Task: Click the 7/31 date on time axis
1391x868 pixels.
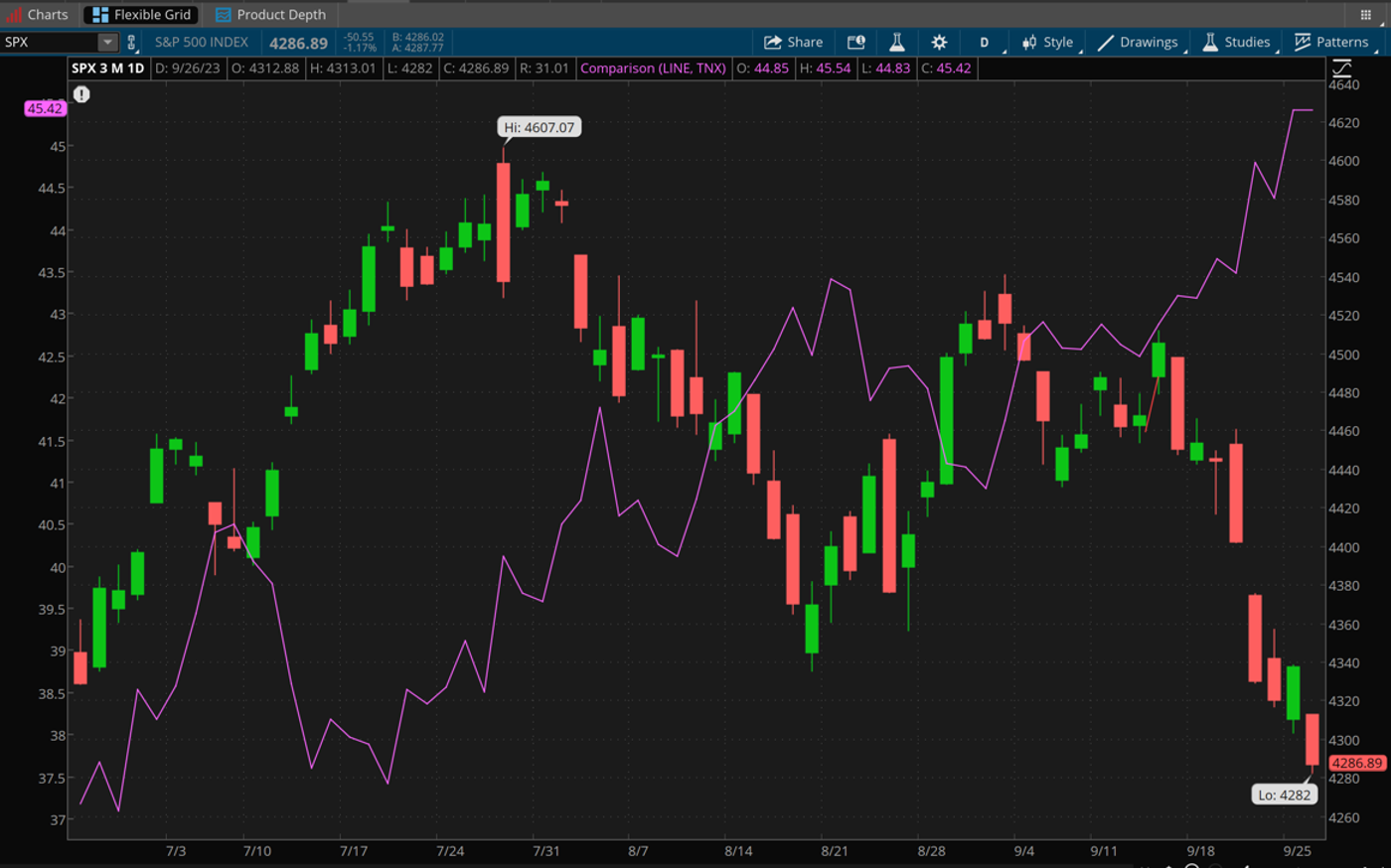Action: pyautogui.click(x=546, y=851)
